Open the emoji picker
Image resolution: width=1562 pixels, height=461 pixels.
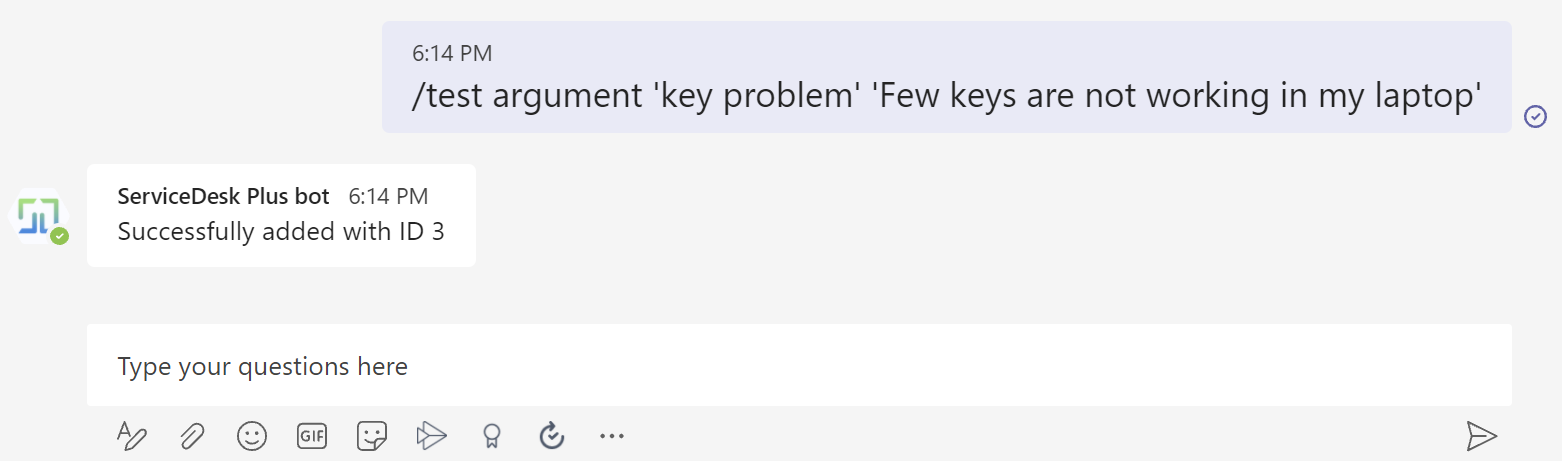252,435
